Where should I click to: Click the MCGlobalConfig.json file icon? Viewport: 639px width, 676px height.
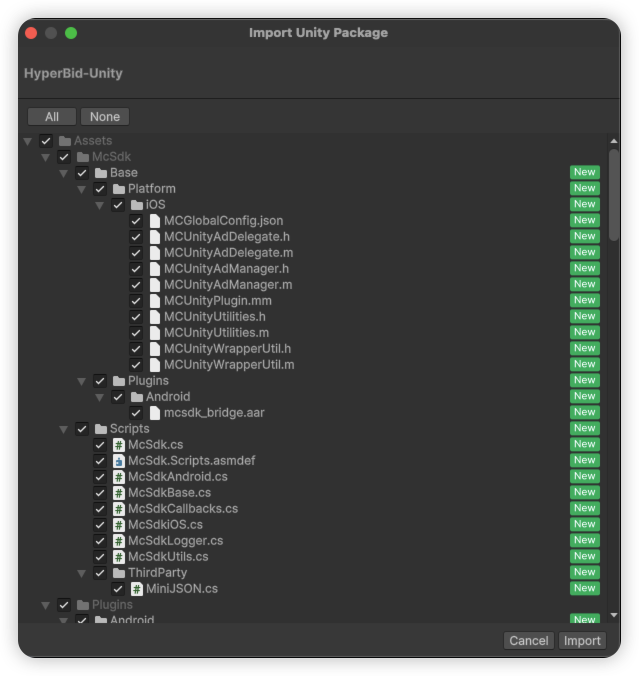(x=154, y=221)
